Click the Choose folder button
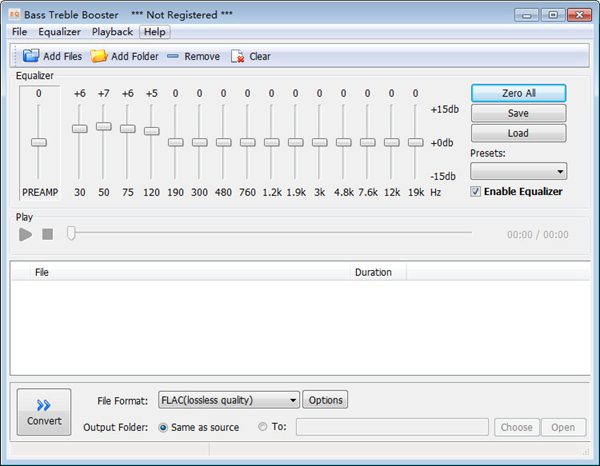This screenshot has width=600, height=466. (517, 427)
